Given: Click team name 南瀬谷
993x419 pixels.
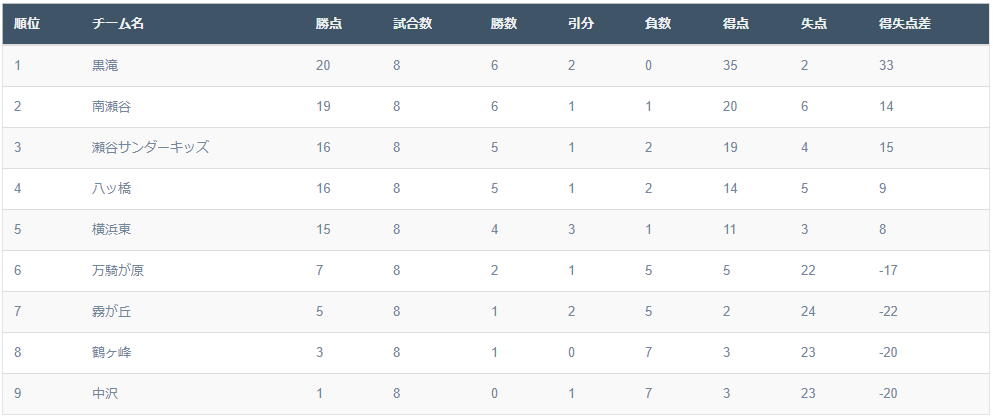Looking at the screenshot, I should pos(111,106).
